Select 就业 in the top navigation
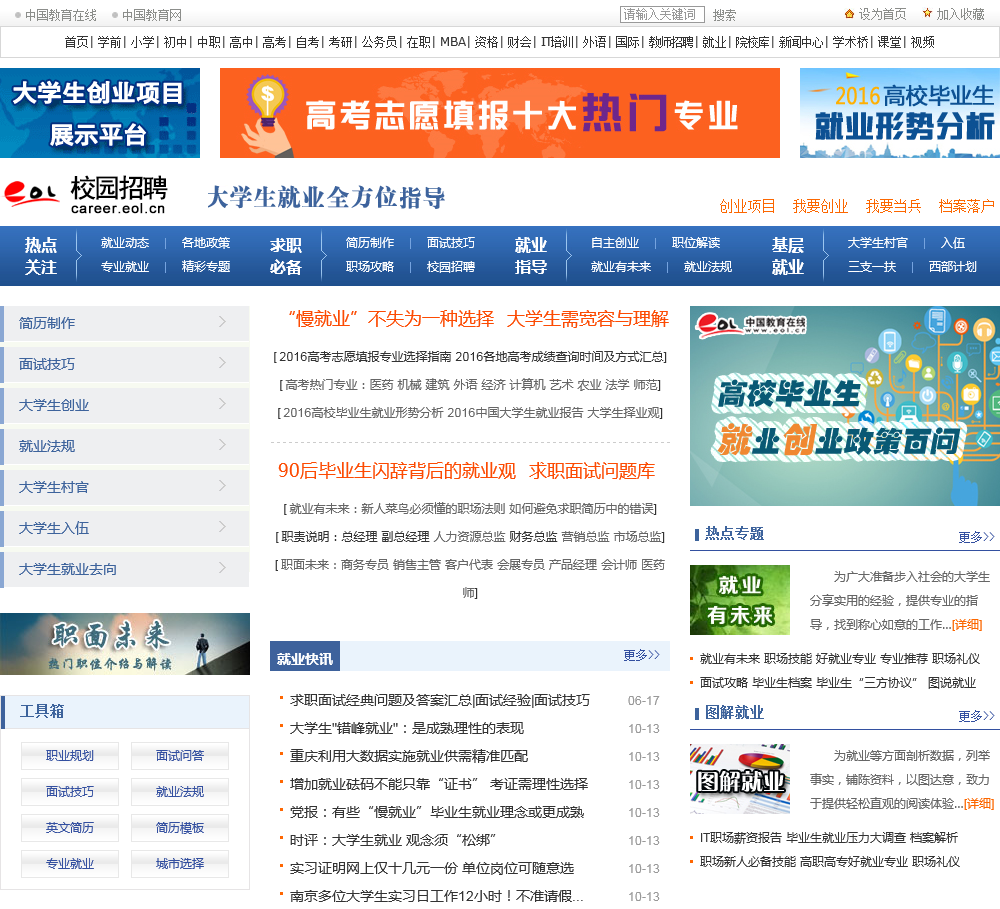Image resolution: width=1000 pixels, height=909 pixels. click(x=714, y=42)
